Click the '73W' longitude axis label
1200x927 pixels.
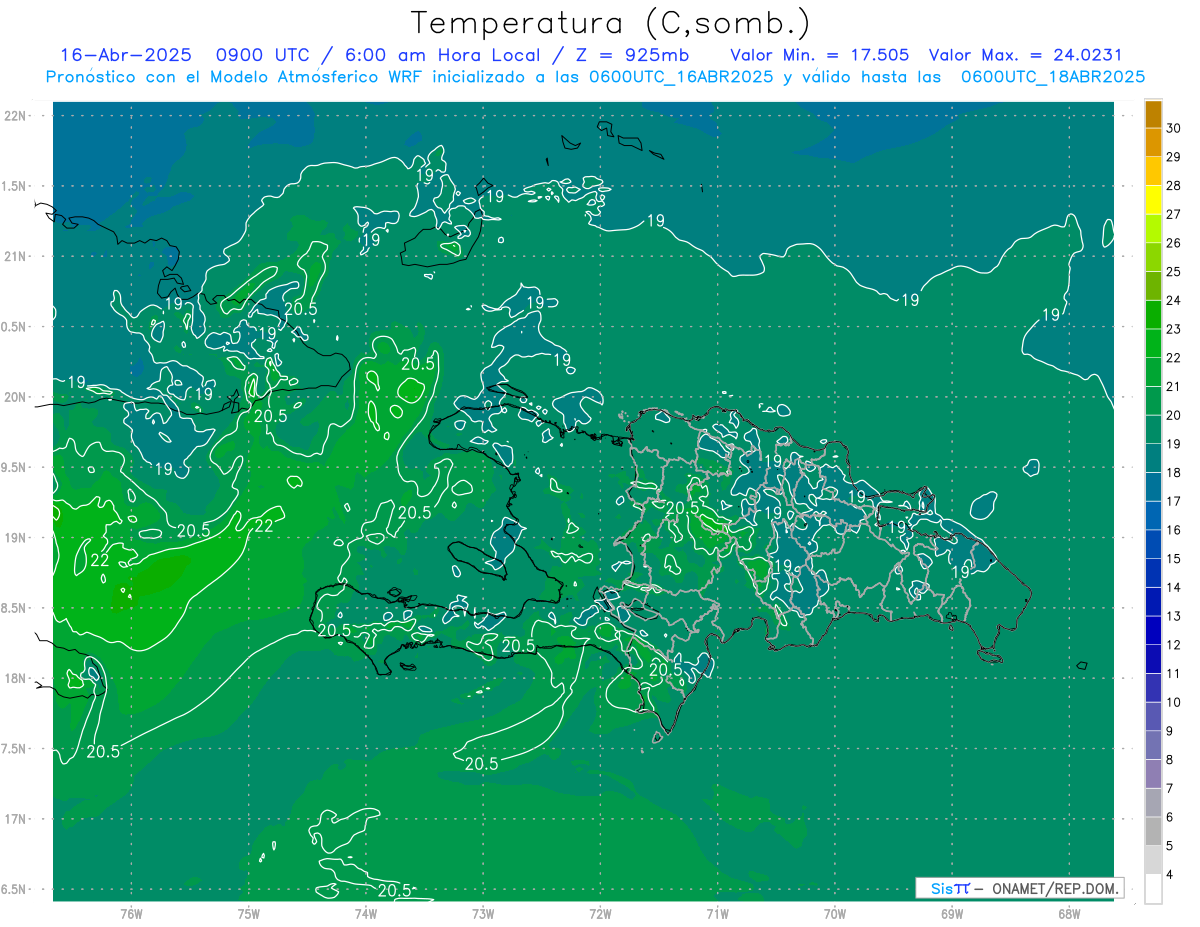click(x=483, y=913)
